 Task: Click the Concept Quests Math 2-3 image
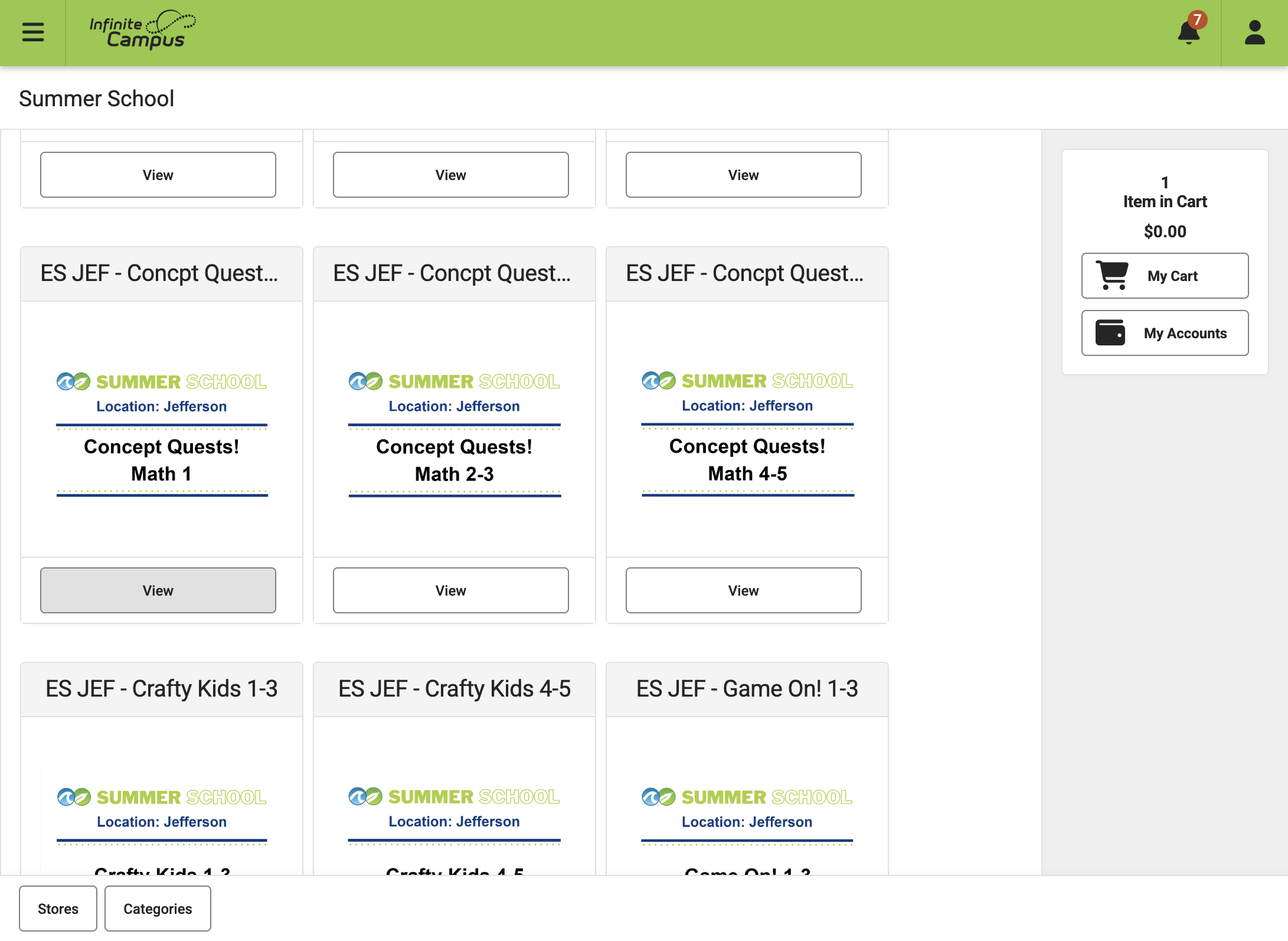(x=455, y=434)
